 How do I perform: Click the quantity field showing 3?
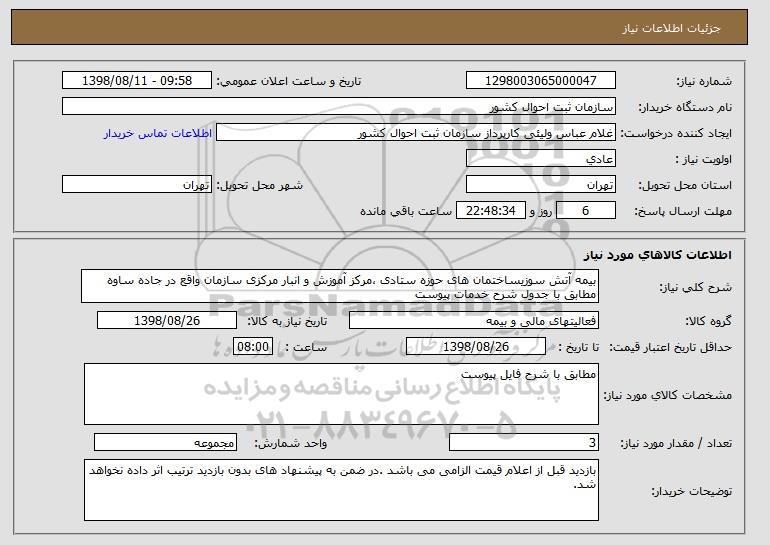point(524,443)
